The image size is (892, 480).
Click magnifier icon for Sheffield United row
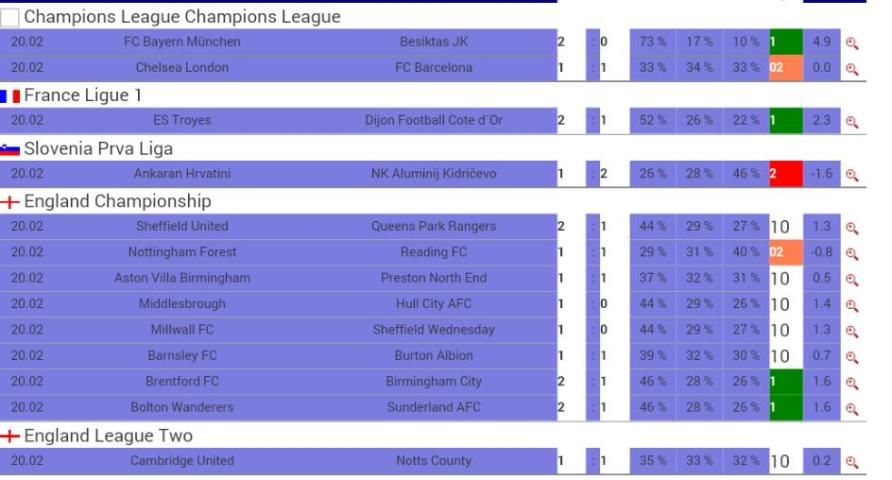[852, 227]
